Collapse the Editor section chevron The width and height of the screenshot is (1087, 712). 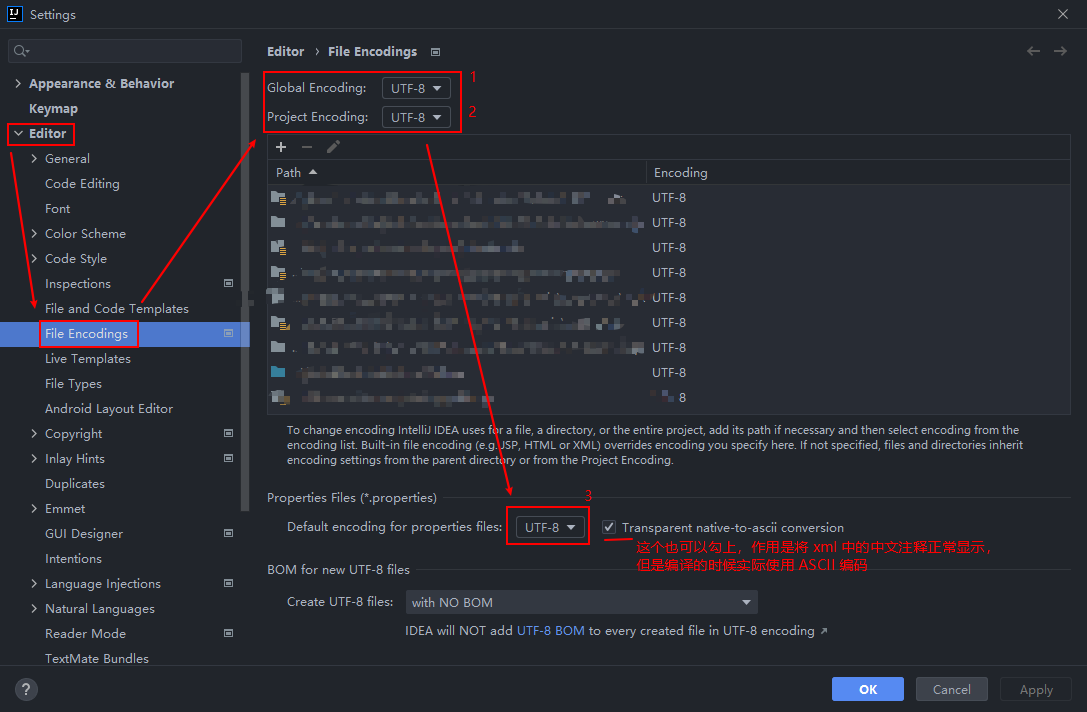click(19, 133)
